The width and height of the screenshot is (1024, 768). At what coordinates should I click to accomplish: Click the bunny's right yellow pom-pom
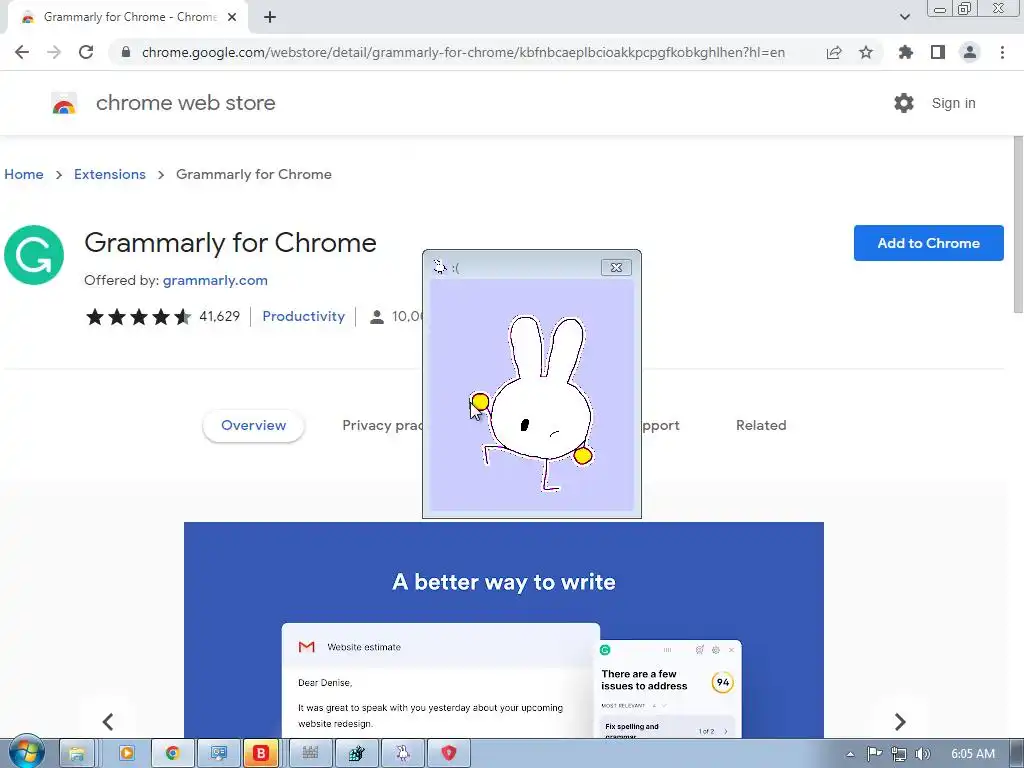583,455
